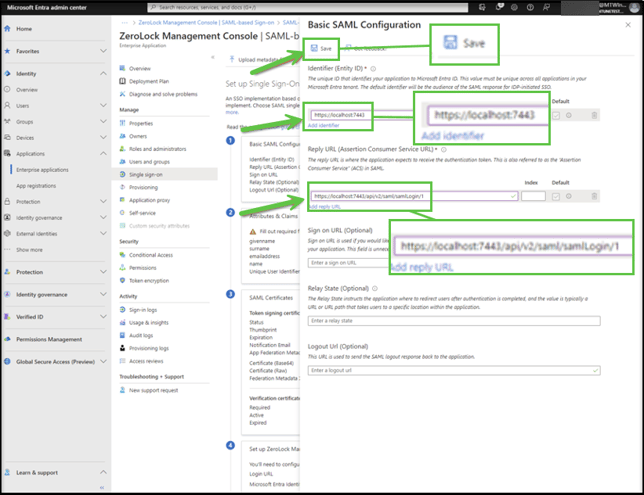Viewport: 644px width, 495px height.
Task: Expand Global Secure Access (Preview)
Action: click(x=103, y=361)
